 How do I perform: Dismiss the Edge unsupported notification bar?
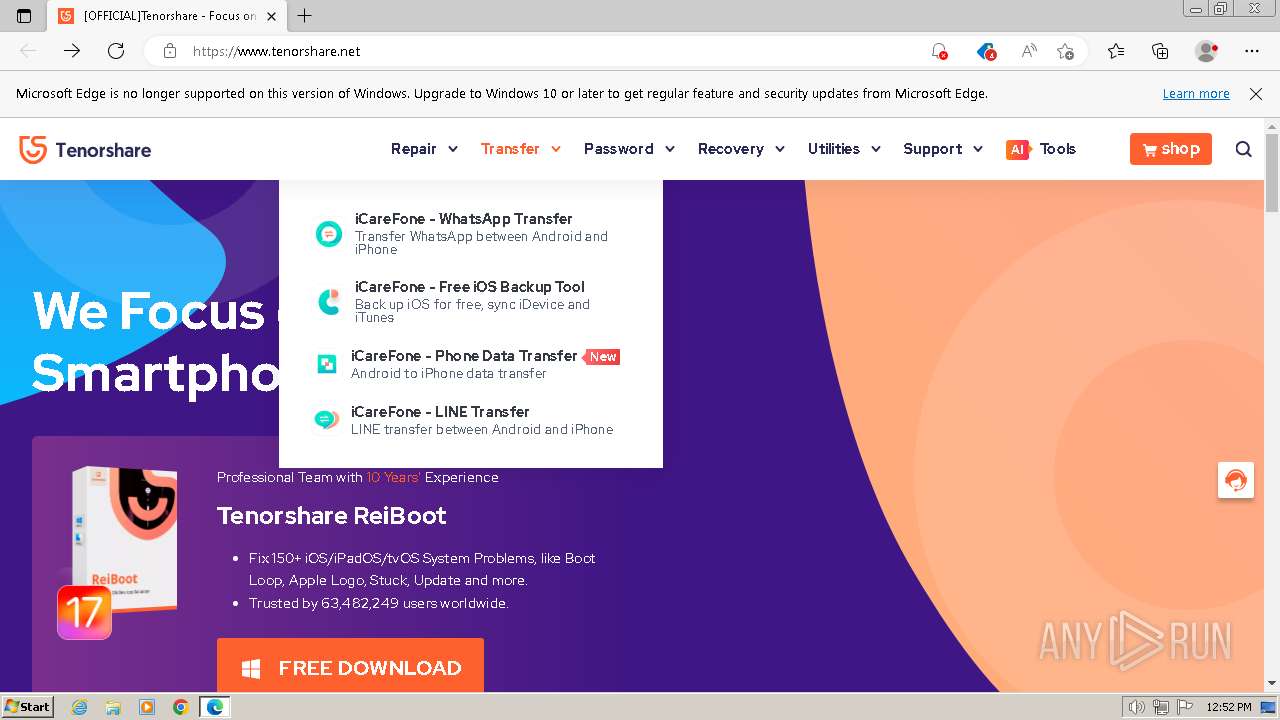pos(1256,94)
